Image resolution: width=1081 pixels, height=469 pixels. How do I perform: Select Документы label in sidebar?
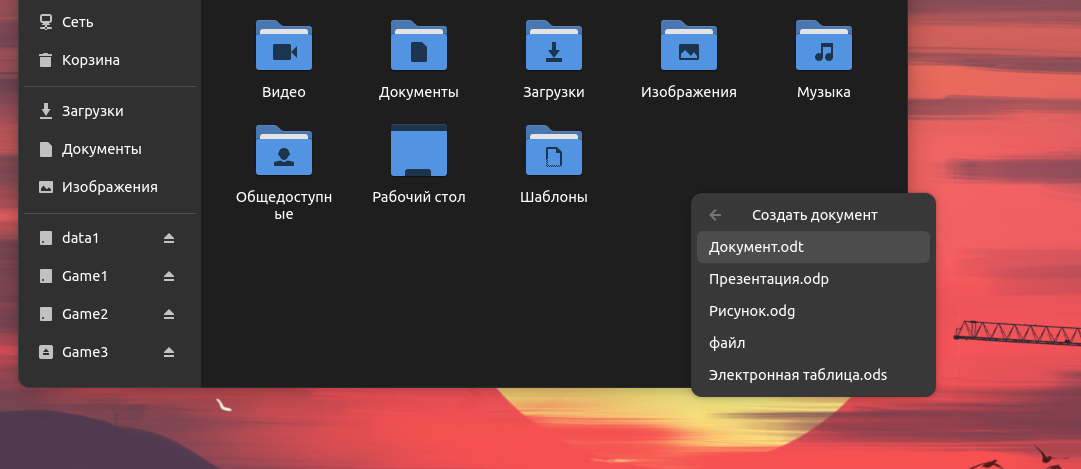point(102,149)
